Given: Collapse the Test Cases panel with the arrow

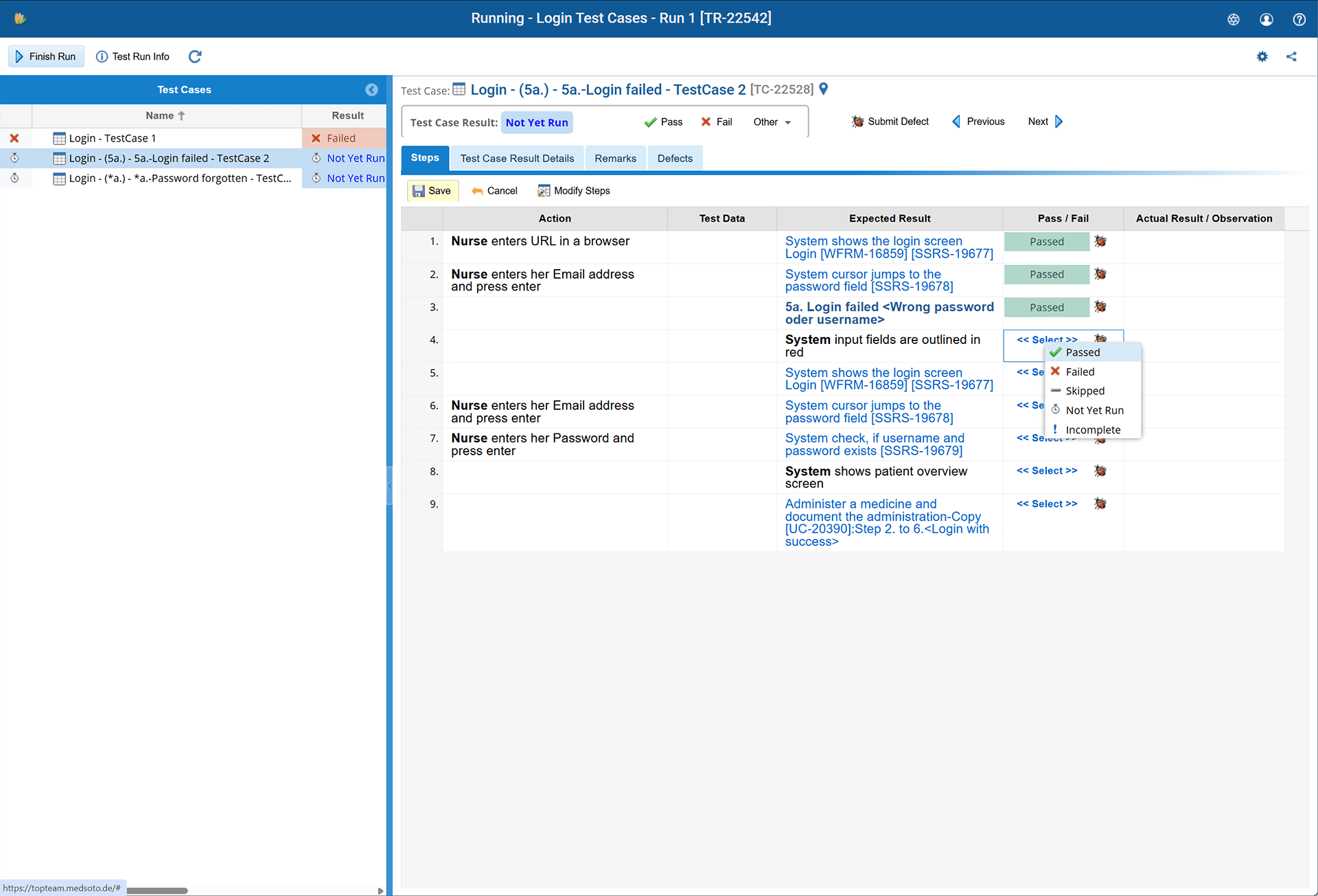Looking at the screenshot, I should [371, 89].
